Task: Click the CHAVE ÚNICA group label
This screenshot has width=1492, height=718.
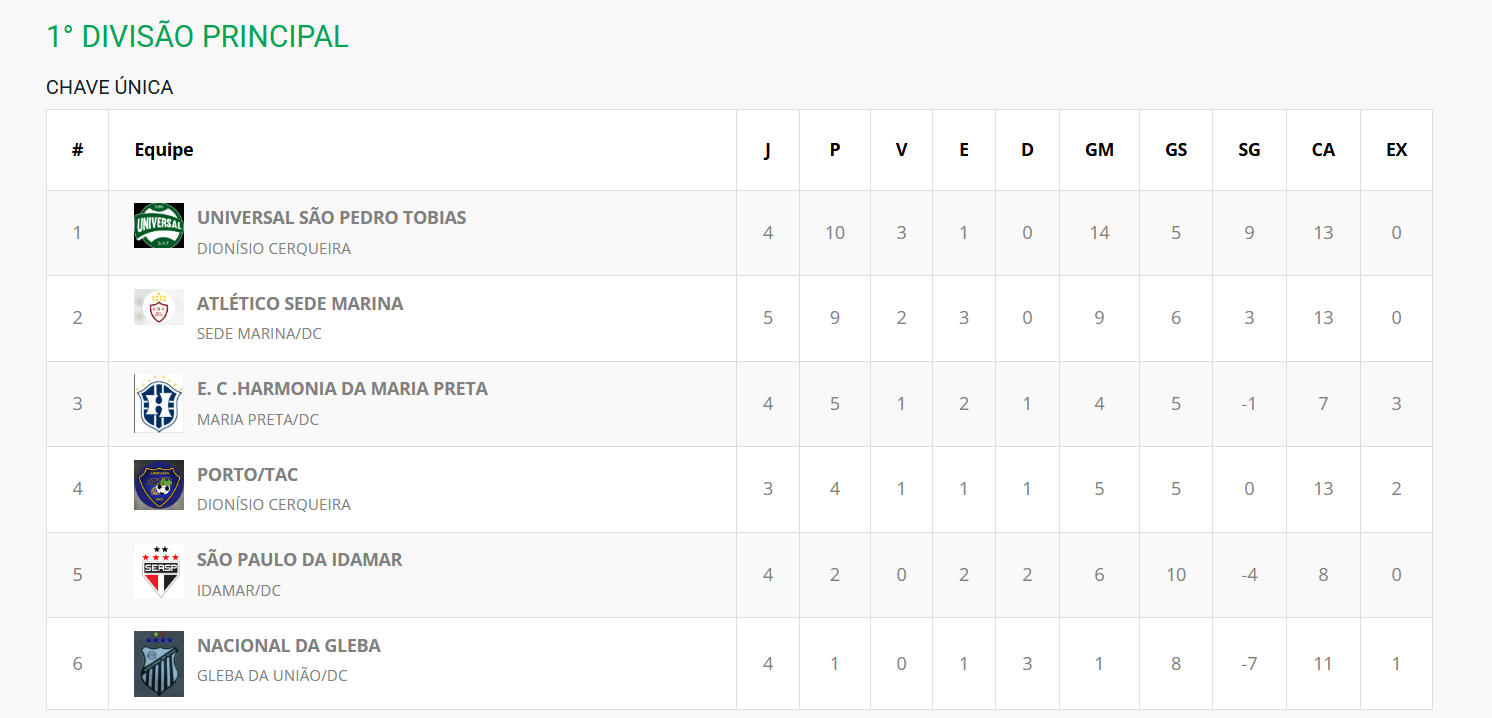Action: pyautogui.click(x=110, y=88)
